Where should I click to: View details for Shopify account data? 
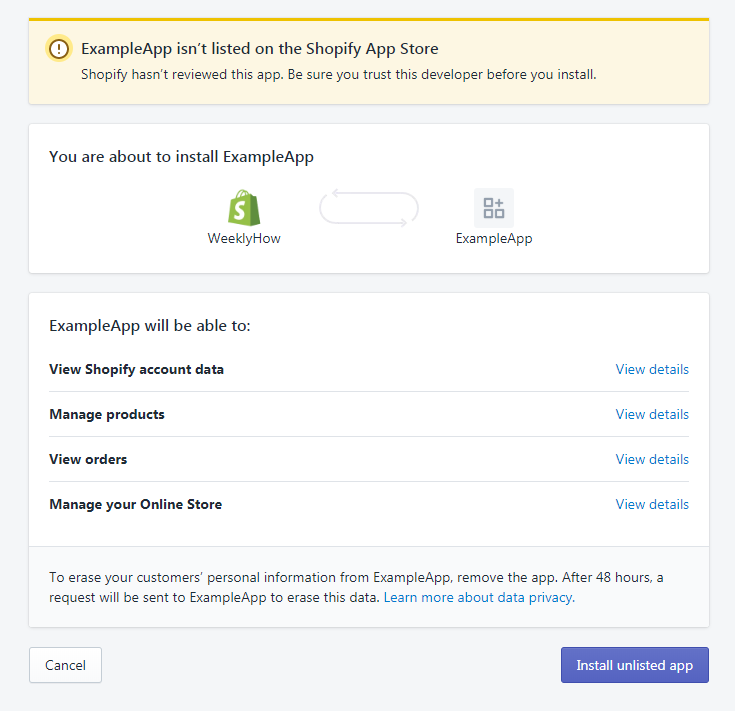[x=652, y=369]
